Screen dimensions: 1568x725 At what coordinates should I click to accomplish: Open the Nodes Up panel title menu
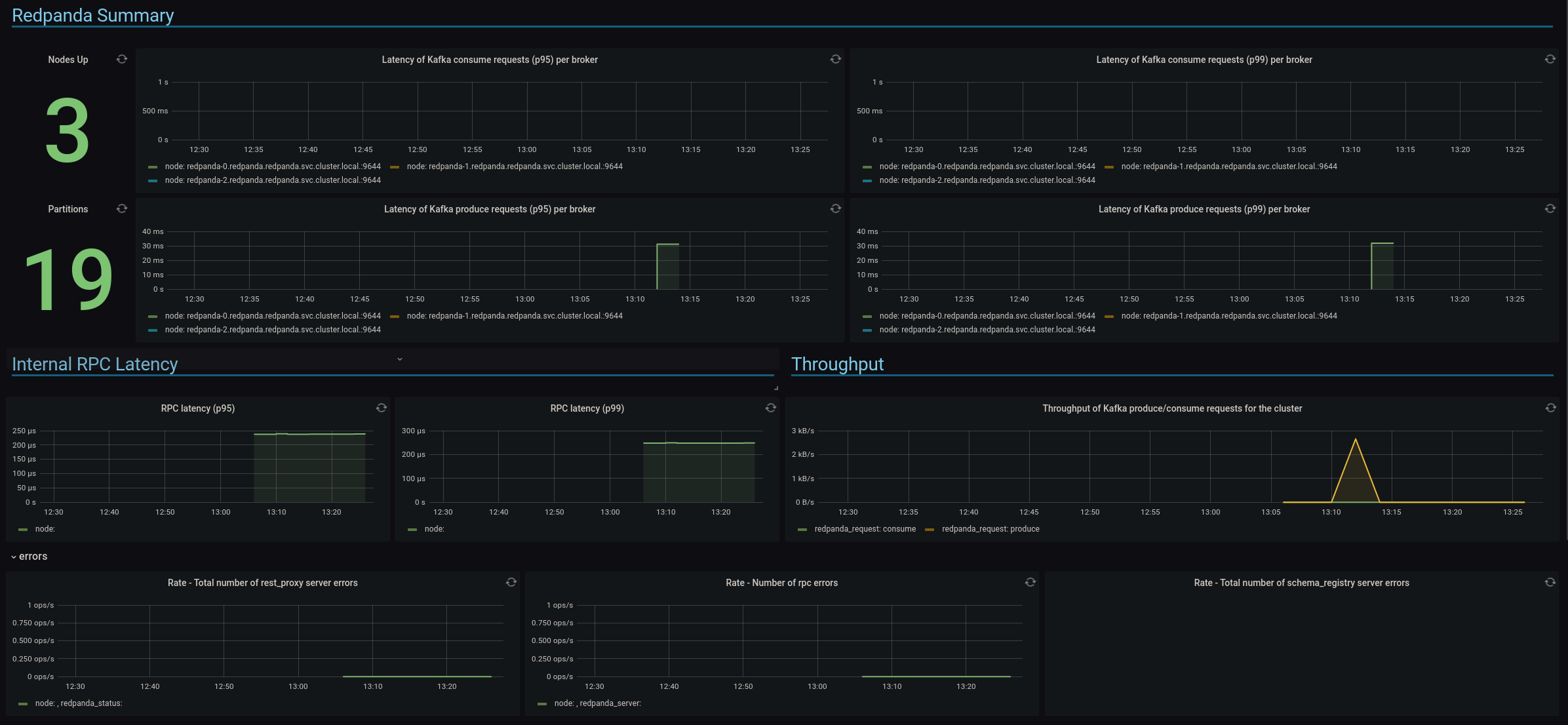tap(68, 60)
